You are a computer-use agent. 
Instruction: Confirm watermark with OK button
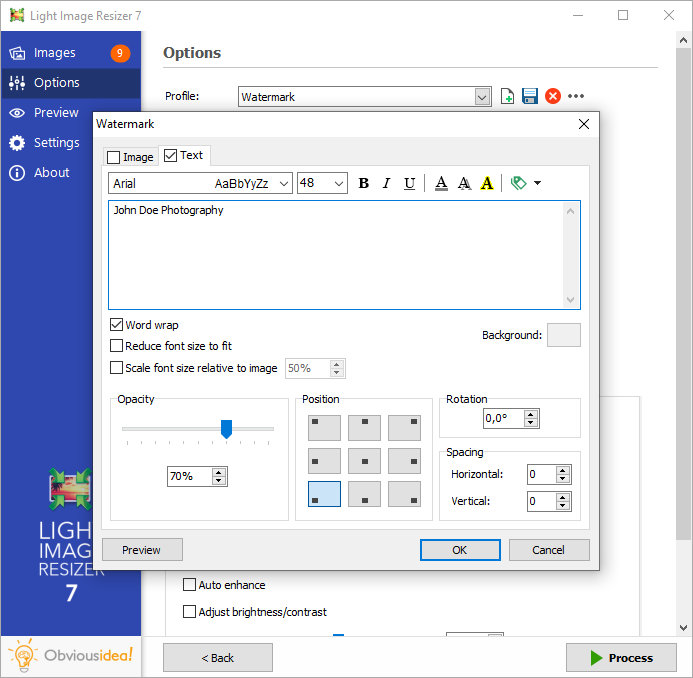[459, 550]
